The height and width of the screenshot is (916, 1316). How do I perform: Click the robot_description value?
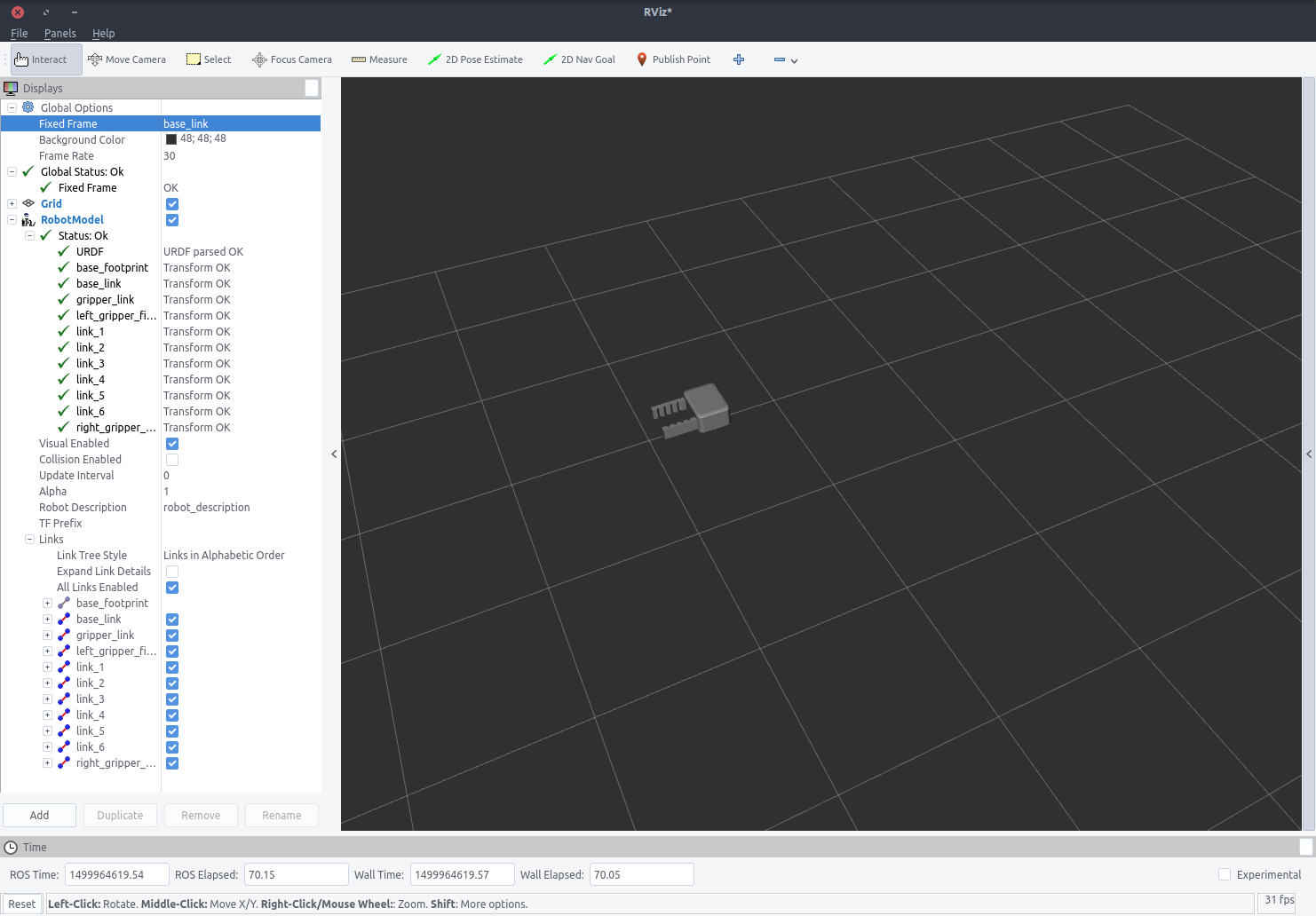coord(207,507)
